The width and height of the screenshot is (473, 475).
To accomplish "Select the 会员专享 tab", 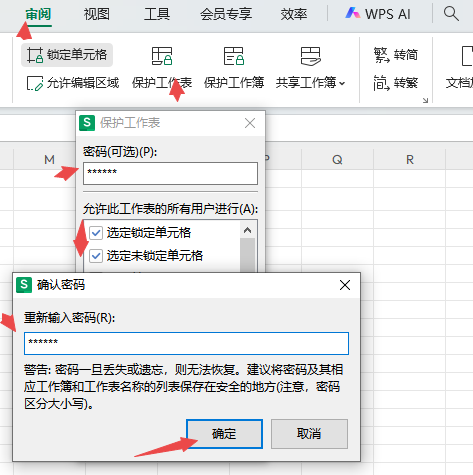I will pyautogui.click(x=226, y=14).
